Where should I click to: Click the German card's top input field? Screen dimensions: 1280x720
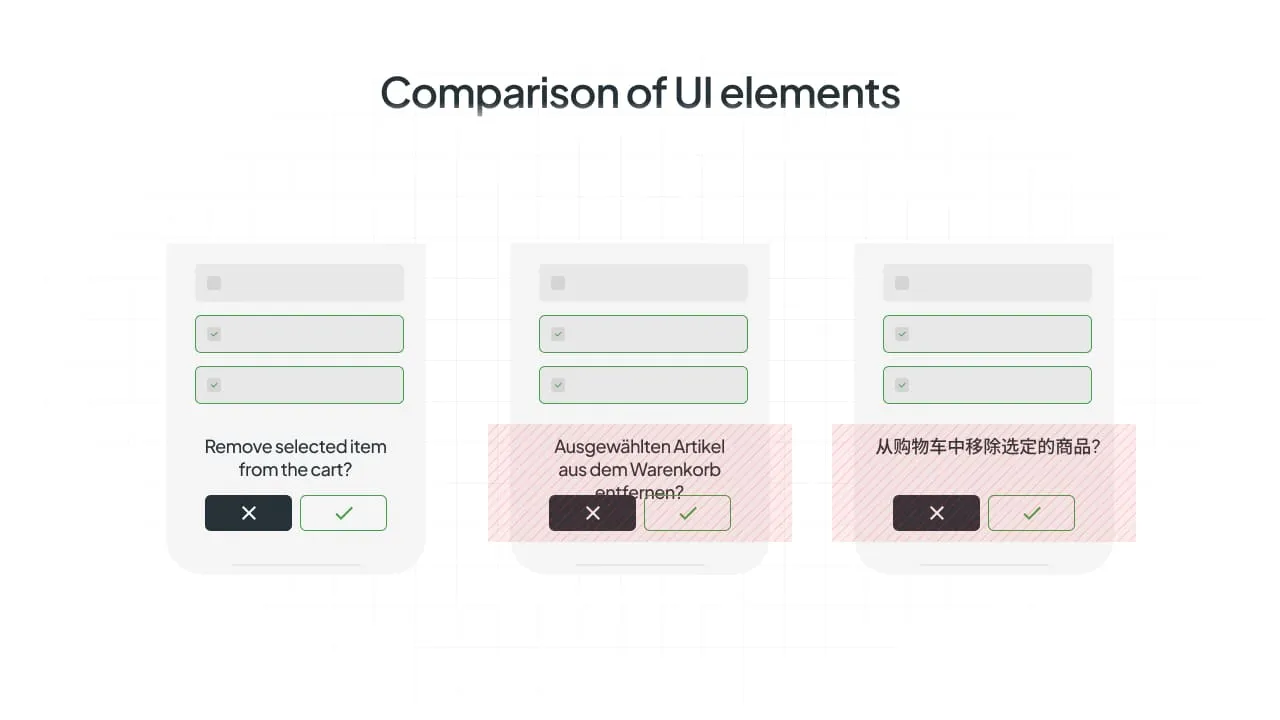tap(643, 283)
